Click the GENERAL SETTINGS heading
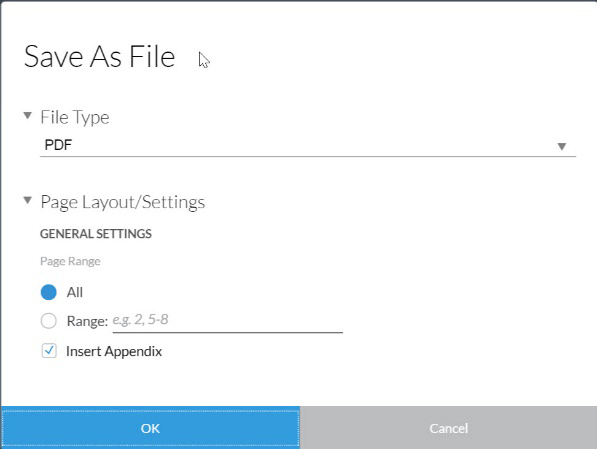 click(96, 234)
